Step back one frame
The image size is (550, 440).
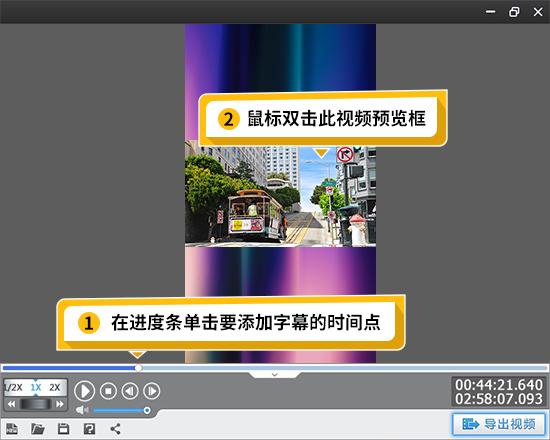tap(130, 391)
